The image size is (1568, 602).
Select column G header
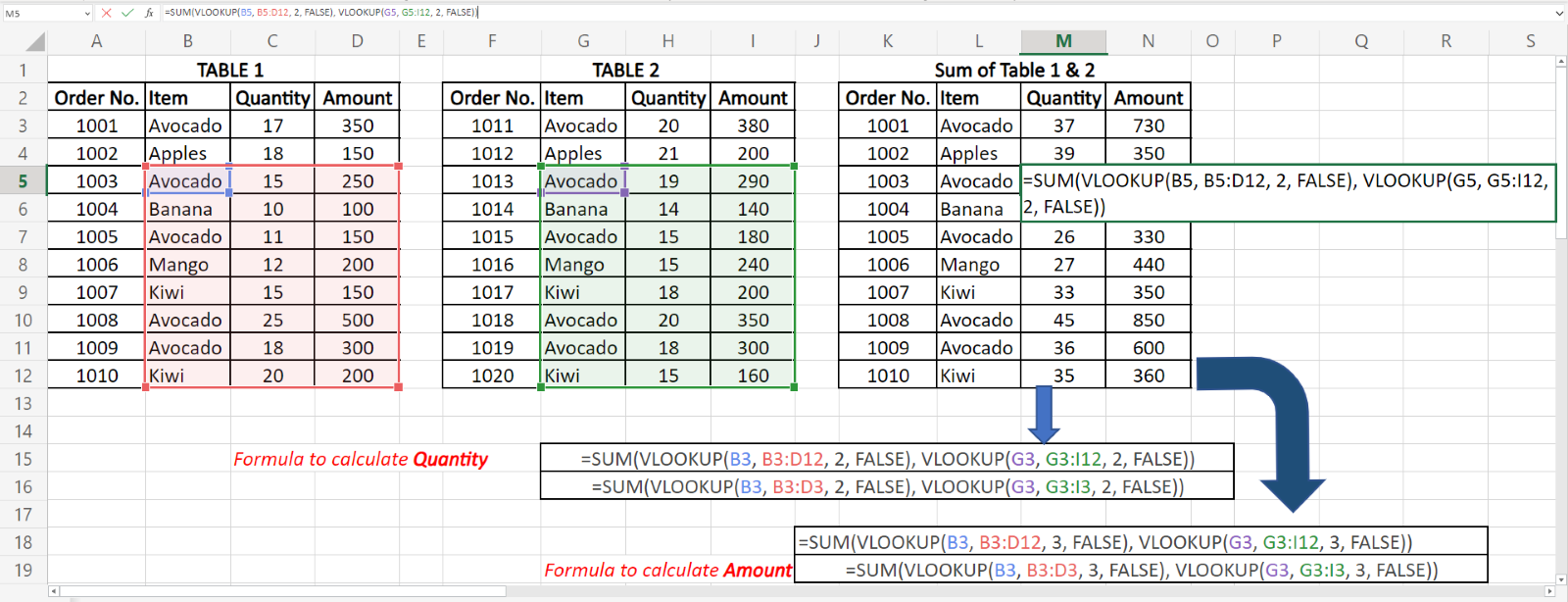pos(583,41)
